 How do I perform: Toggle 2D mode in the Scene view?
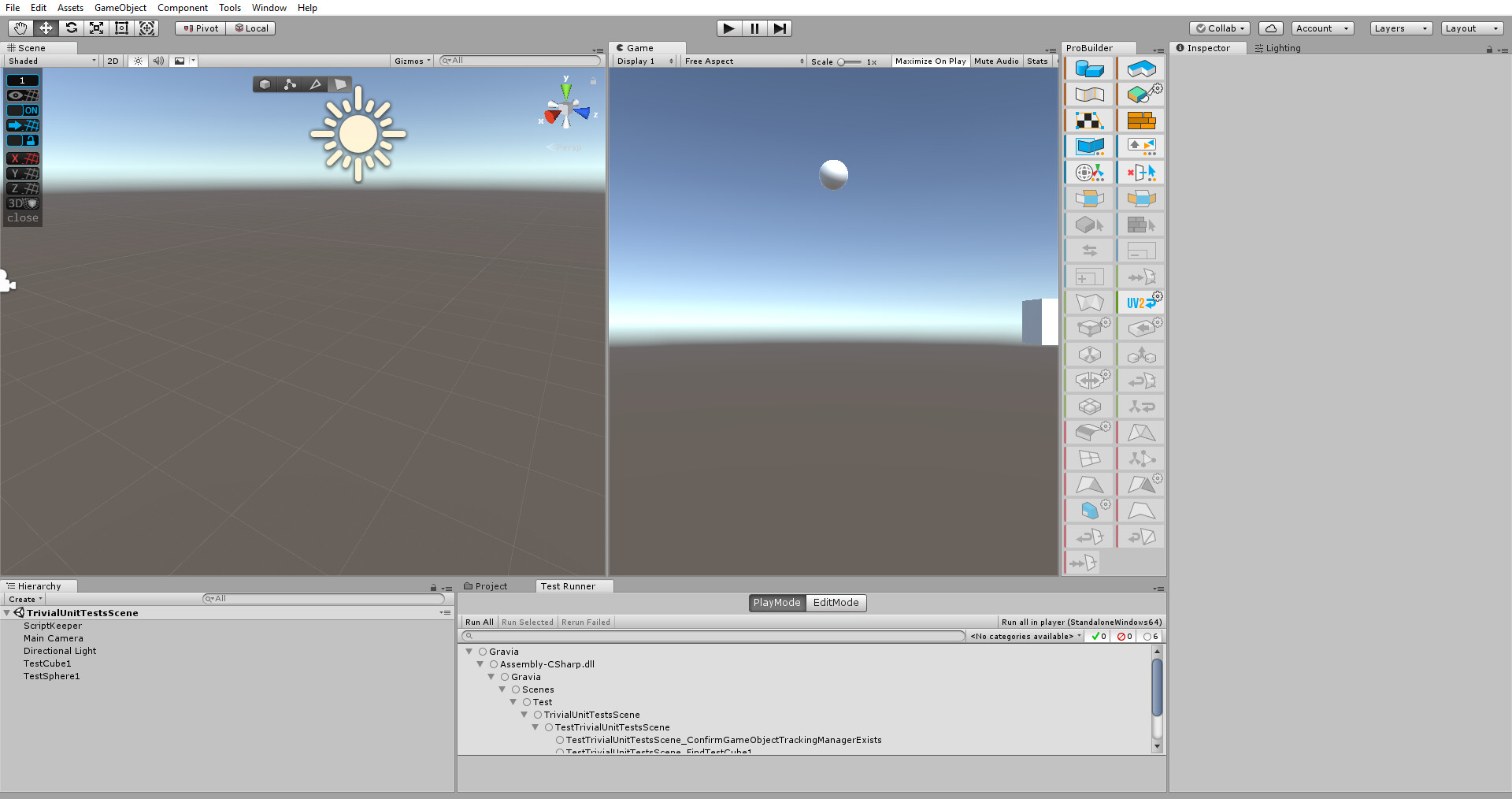tap(113, 61)
